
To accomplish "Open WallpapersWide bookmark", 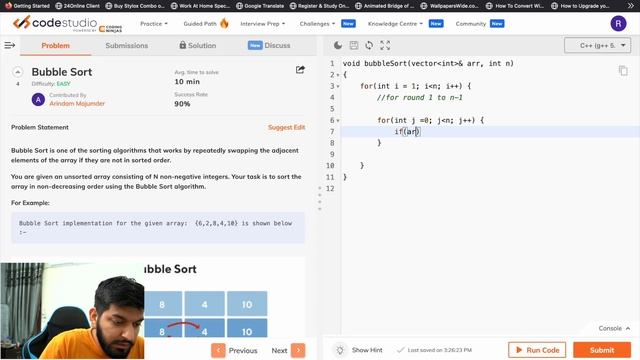I will [450, 6].
